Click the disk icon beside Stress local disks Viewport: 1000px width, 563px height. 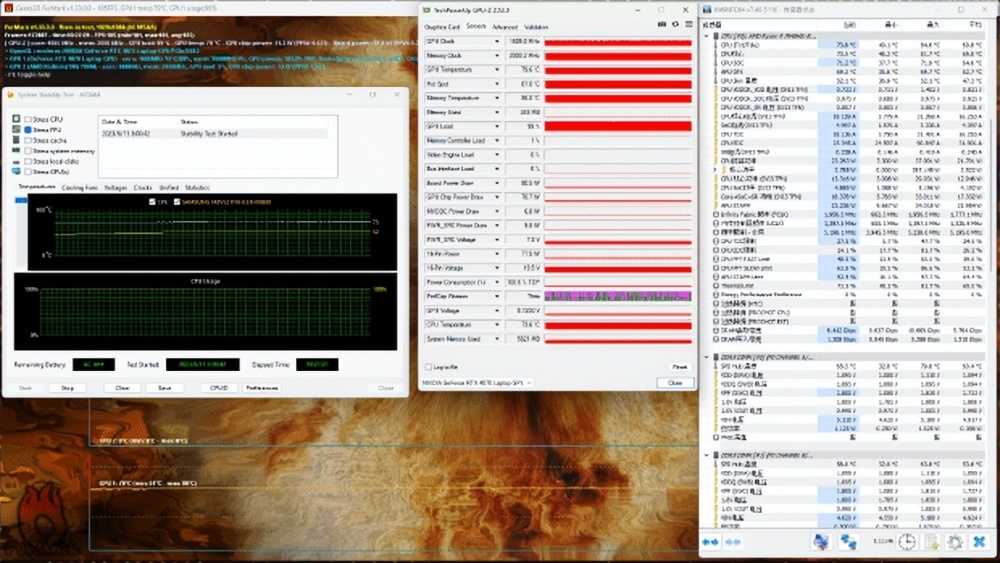(17, 161)
